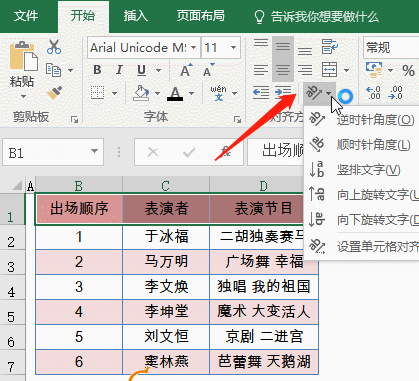Image resolution: width=419 pixels, height=381 pixels.
Task: Click the wén phonetic guide icon
Action: (218, 93)
